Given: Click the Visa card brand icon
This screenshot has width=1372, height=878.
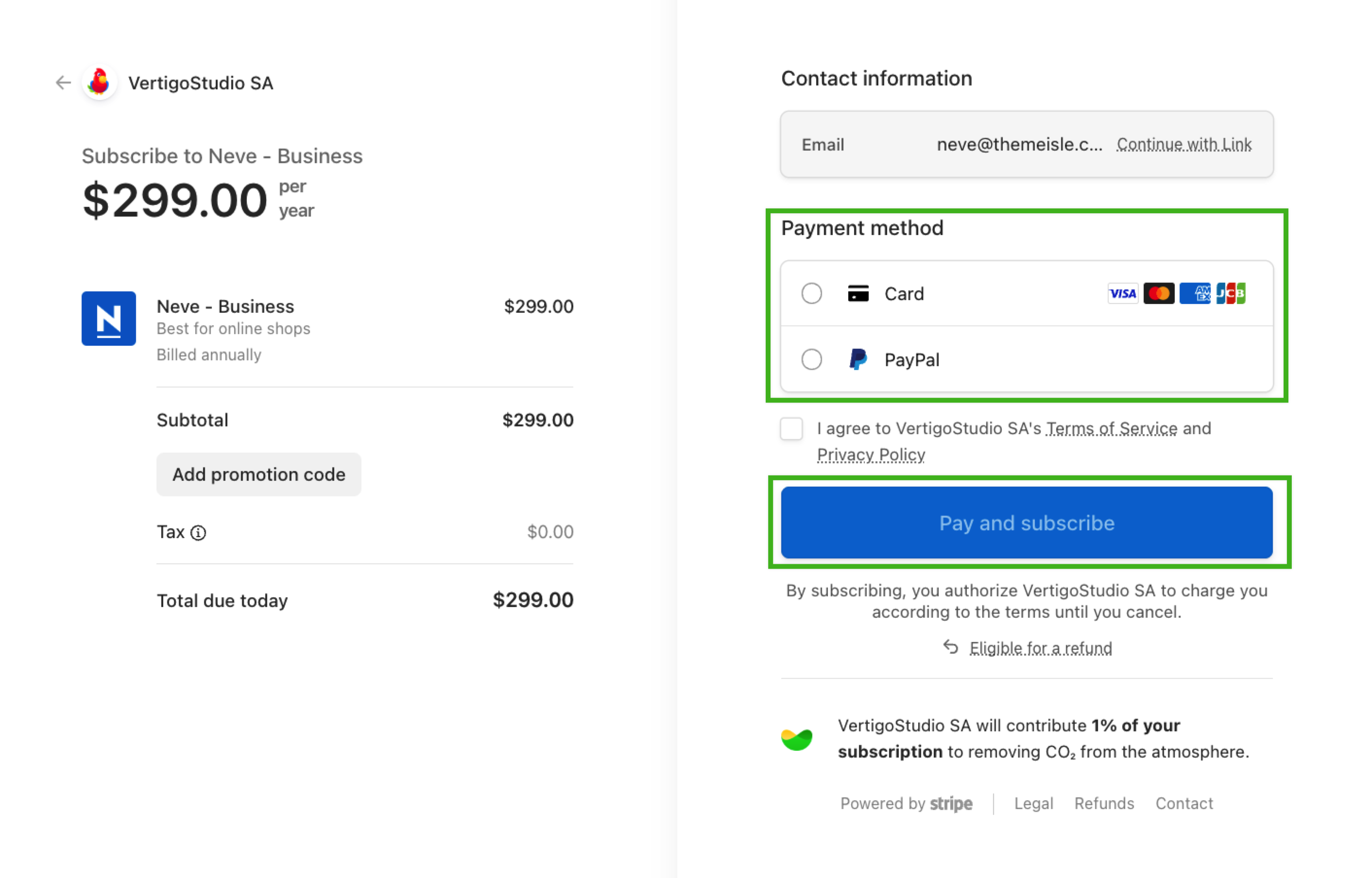Looking at the screenshot, I should point(1122,294).
